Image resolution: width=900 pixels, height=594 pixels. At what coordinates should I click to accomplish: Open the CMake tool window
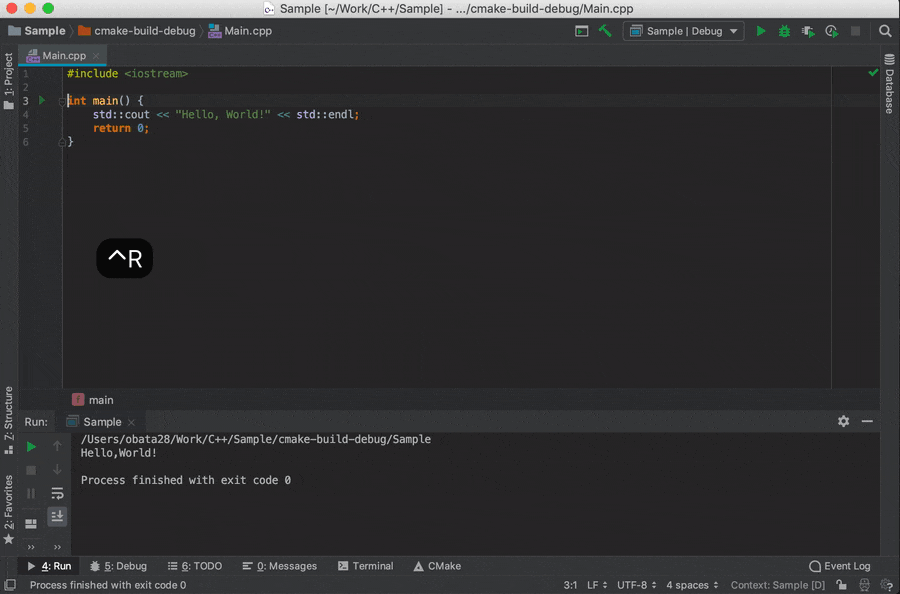pos(437,566)
